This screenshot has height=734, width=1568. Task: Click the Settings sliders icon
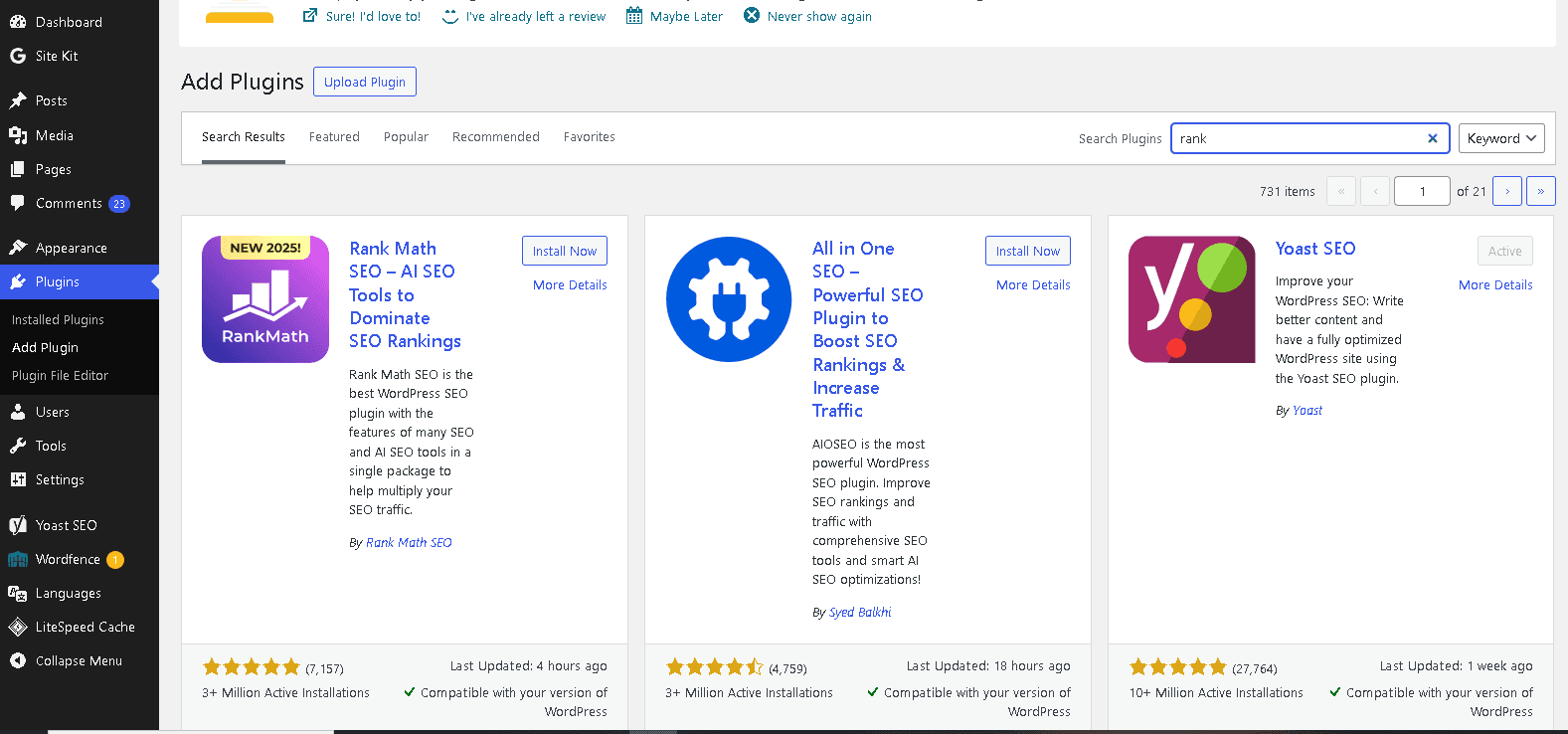tap(18, 479)
